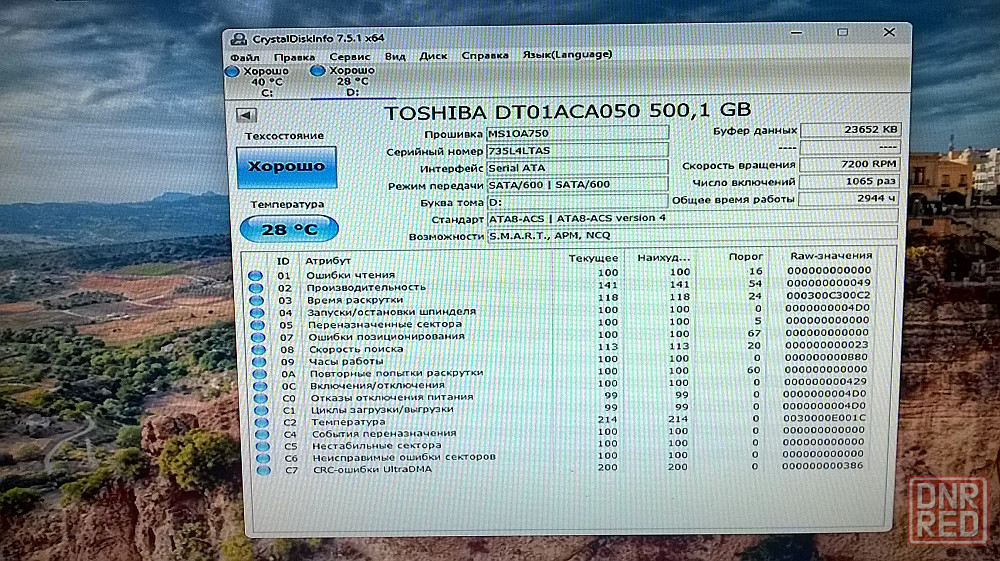The image size is (1000, 561).
Task: Click the status orb beside attribute 01
Action: pyautogui.click(x=256, y=275)
